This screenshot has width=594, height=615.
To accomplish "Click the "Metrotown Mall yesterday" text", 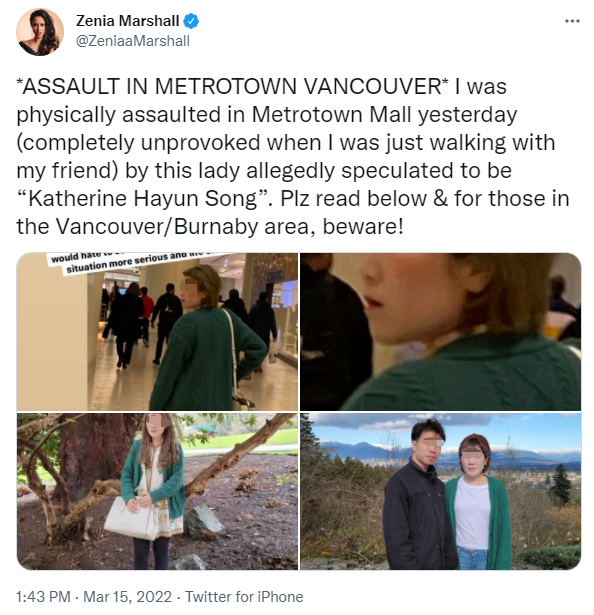I will (x=384, y=115).
